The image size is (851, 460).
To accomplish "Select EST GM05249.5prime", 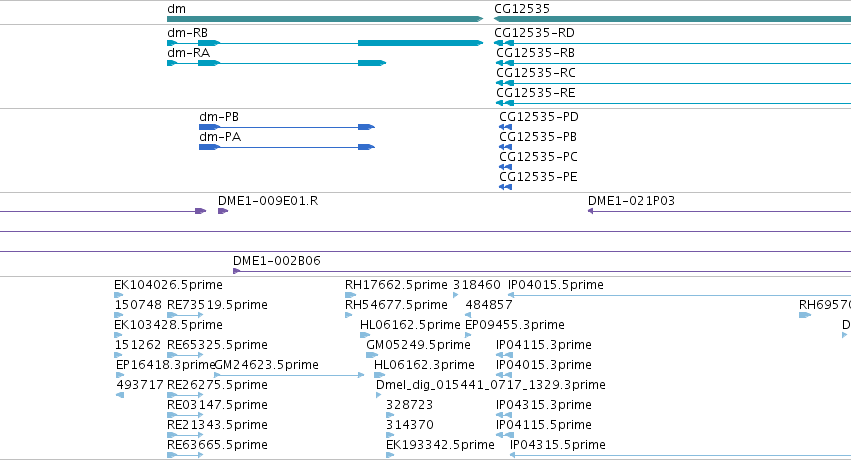I will [x=418, y=345].
